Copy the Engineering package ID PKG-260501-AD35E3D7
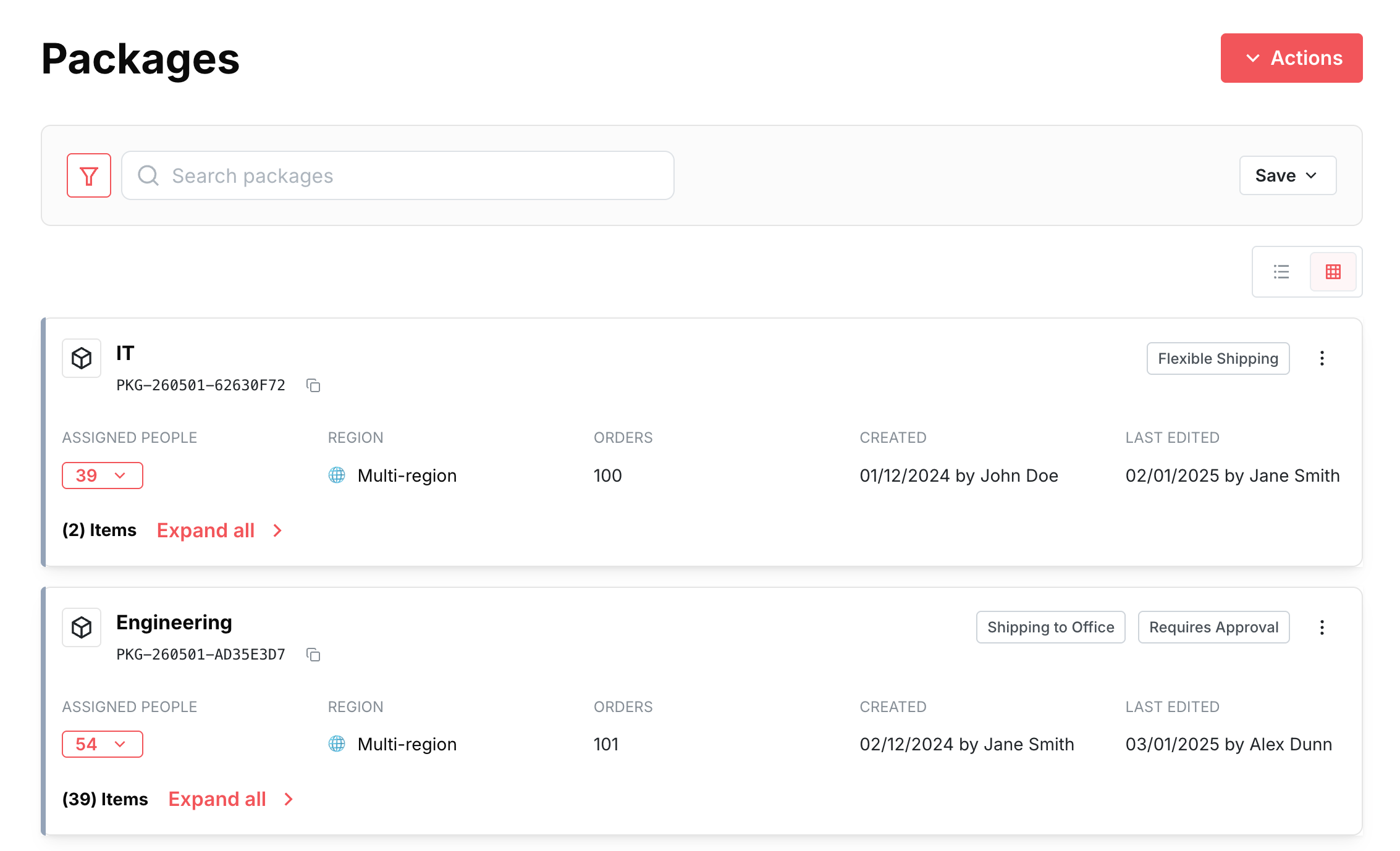 313,655
